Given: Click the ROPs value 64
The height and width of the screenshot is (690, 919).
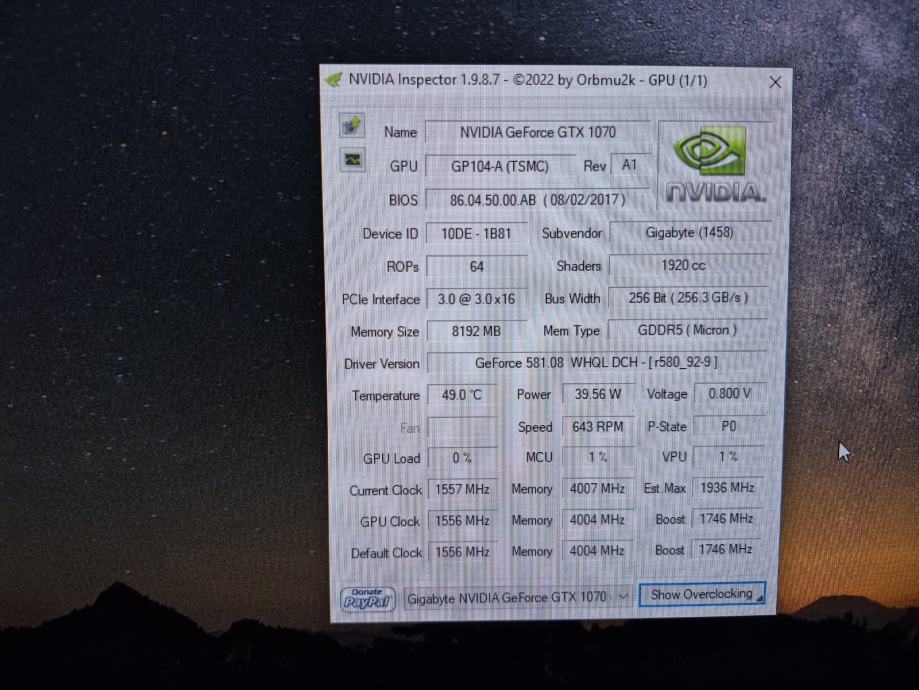Looking at the screenshot, I should (476, 267).
